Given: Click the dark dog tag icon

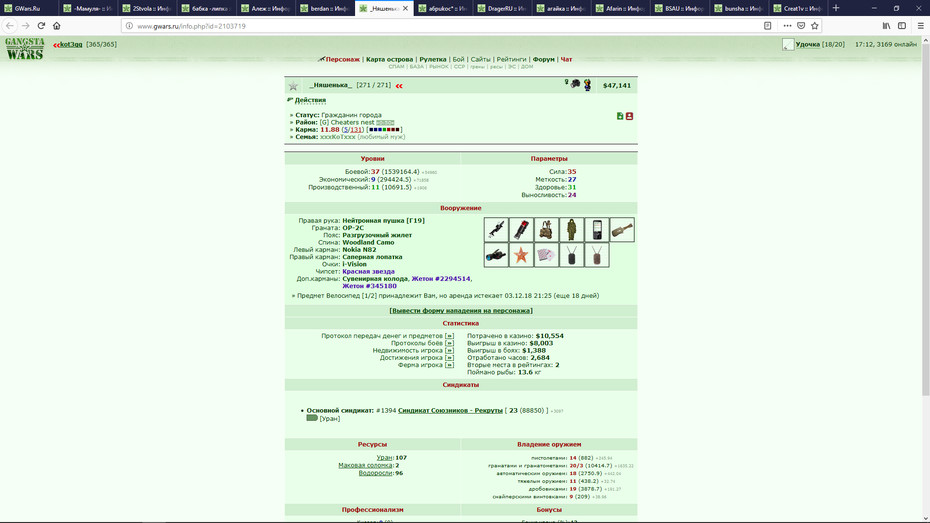Looking at the screenshot, I should coord(571,255).
